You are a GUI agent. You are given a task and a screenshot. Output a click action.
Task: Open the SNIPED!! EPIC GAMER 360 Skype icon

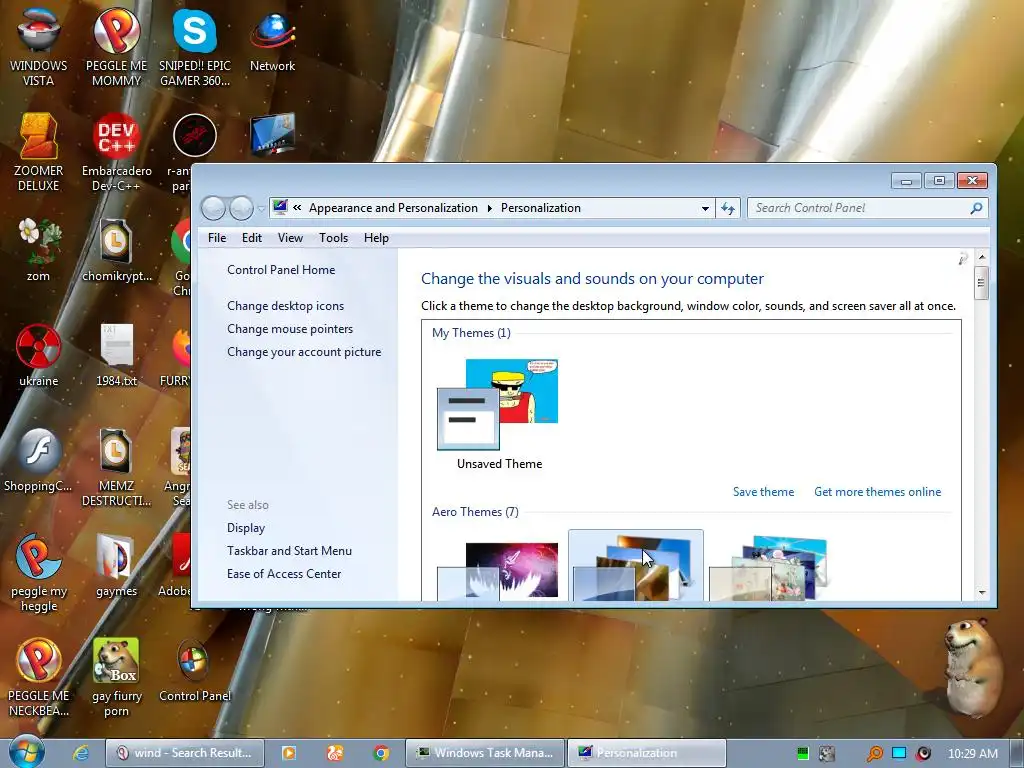(x=195, y=46)
